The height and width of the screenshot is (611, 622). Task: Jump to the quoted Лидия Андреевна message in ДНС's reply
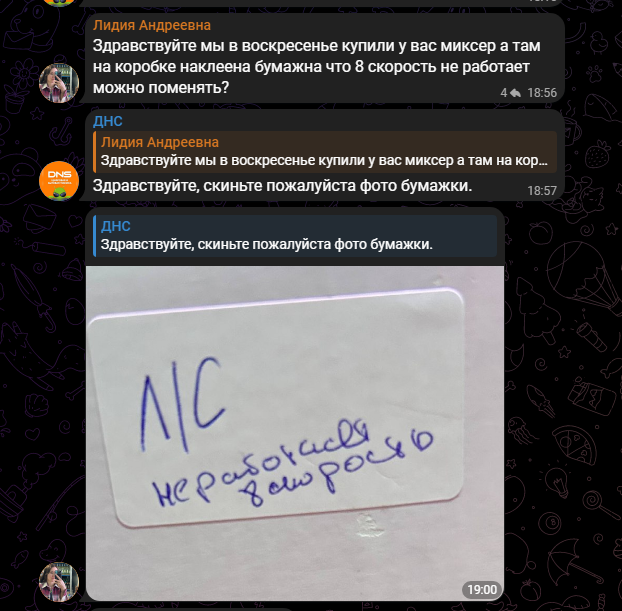tap(325, 152)
